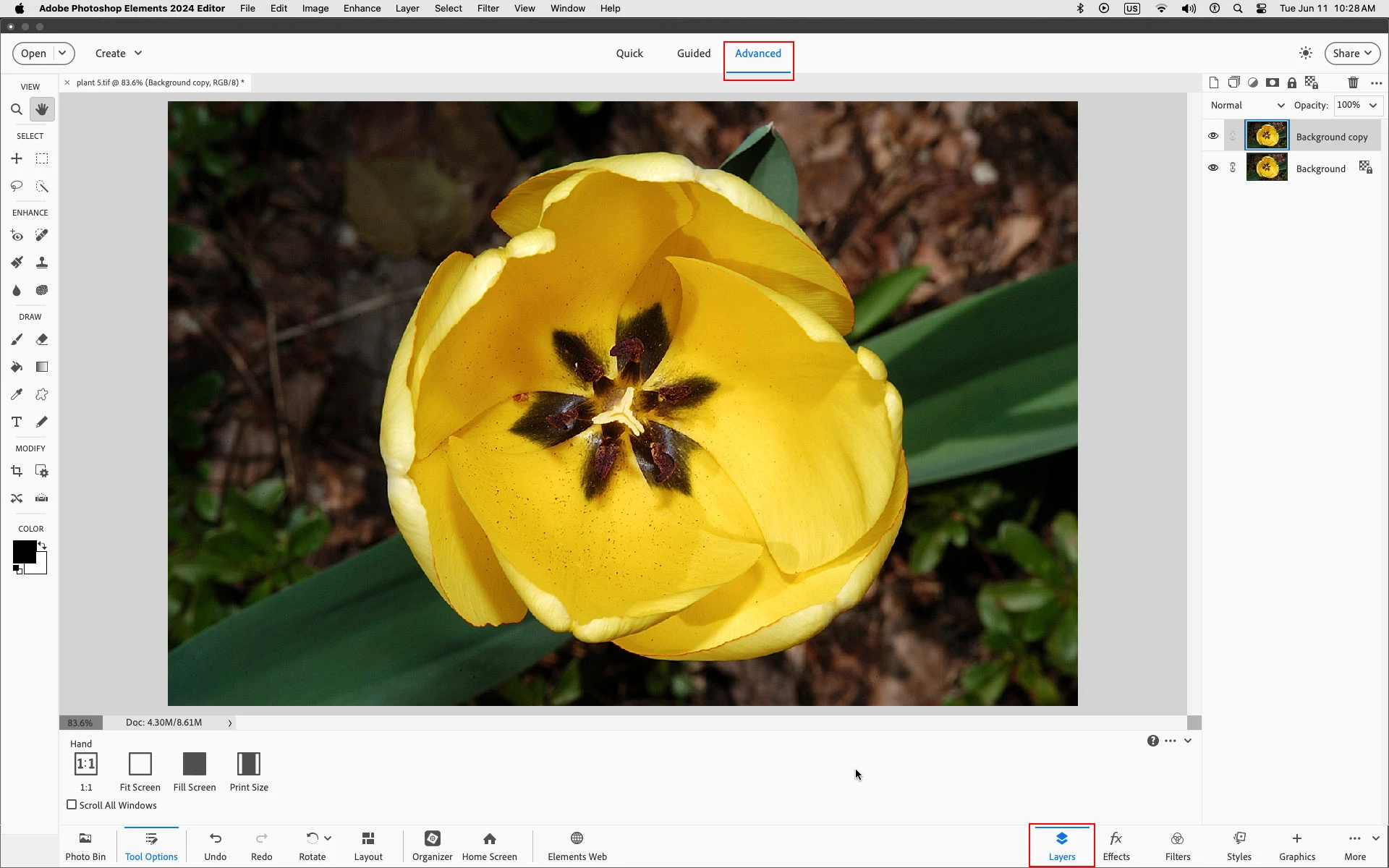Click the Fit Screen button
Image resolution: width=1389 pixels, height=868 pixels.
click(140, 771)
